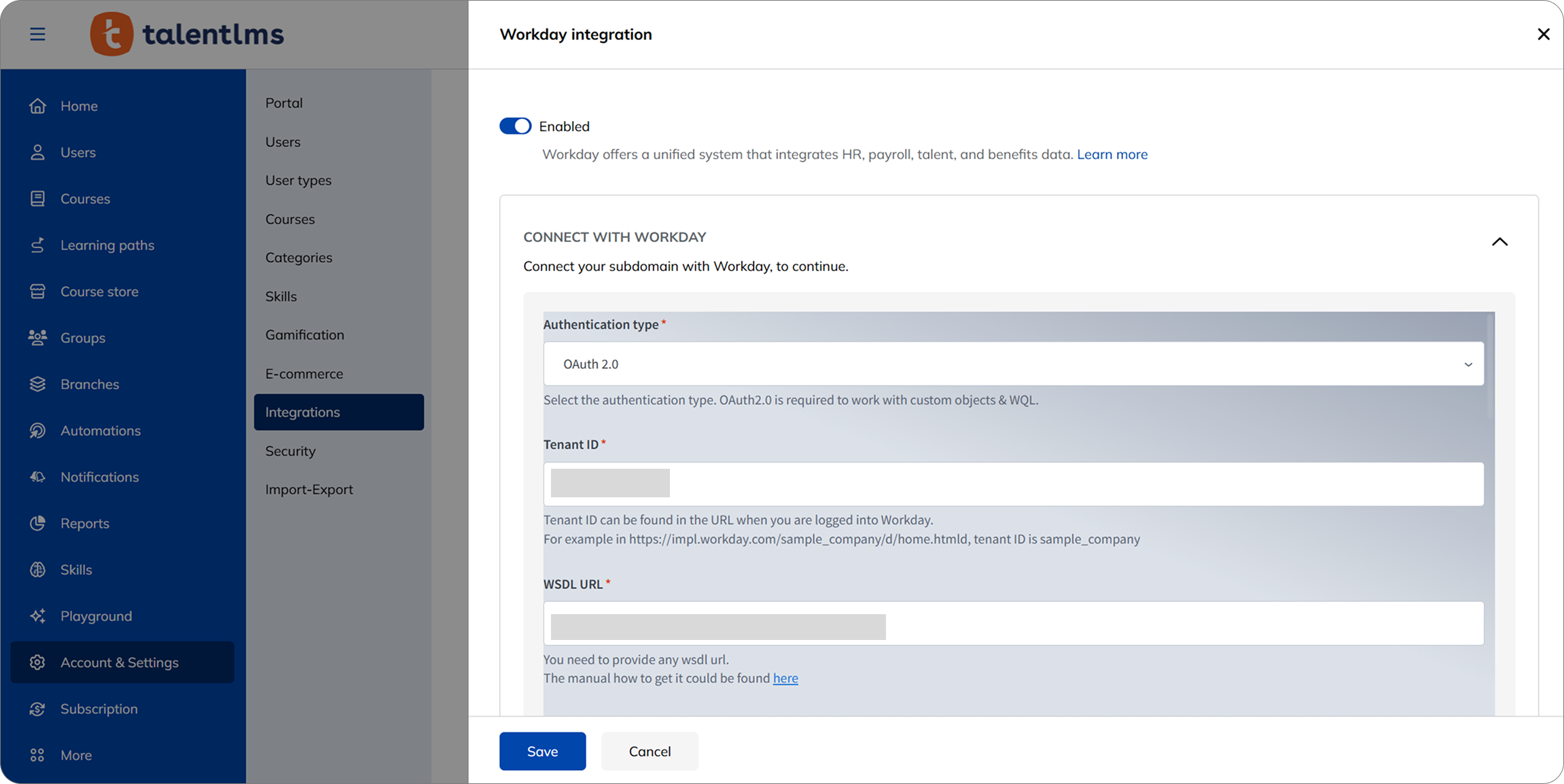Close the Workday integration panel
Image resolution: width=1564 pixels, height=784 pixels.
point(1543,34)
